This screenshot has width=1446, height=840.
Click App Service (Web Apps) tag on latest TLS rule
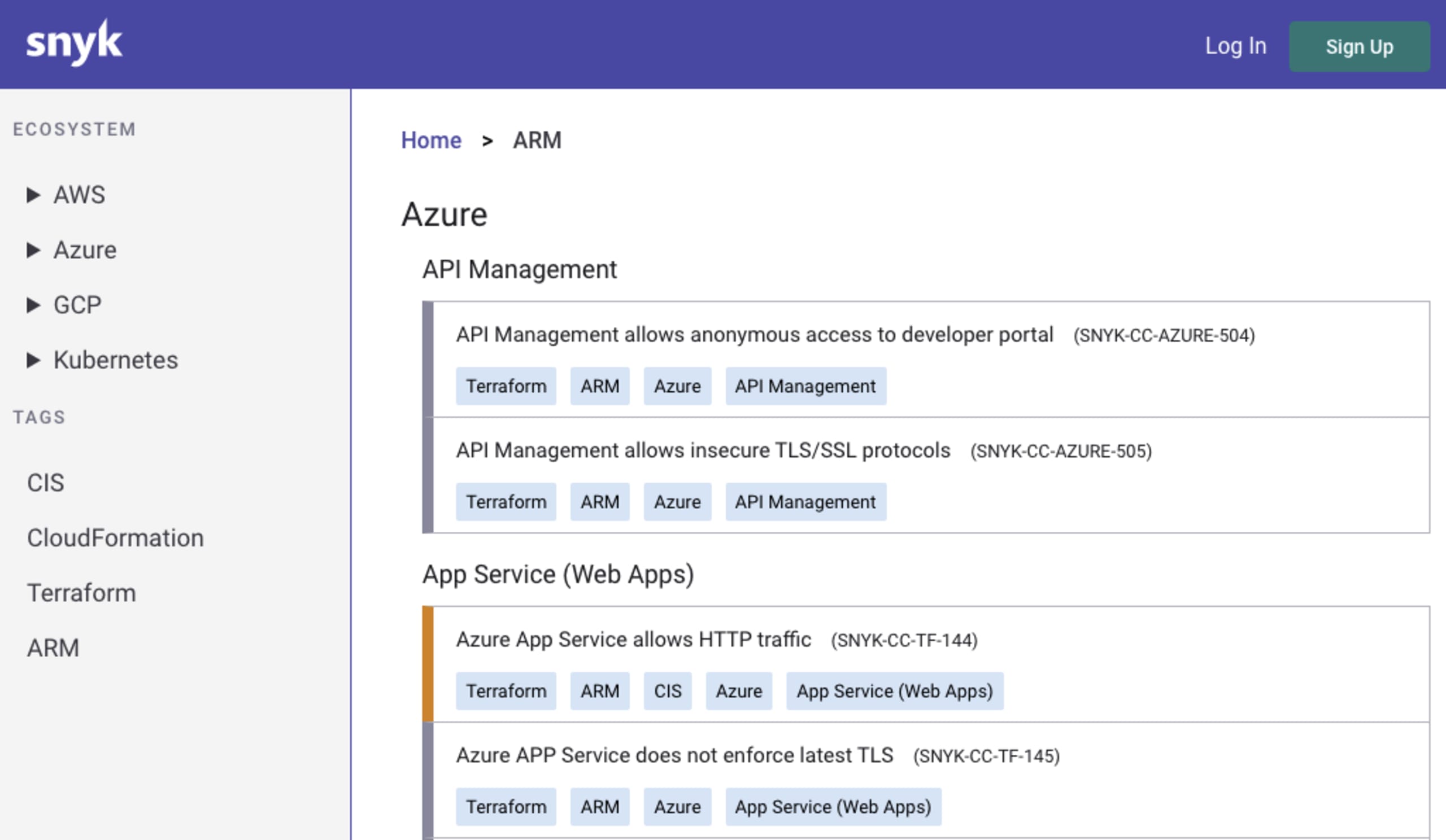pos(833,807)
